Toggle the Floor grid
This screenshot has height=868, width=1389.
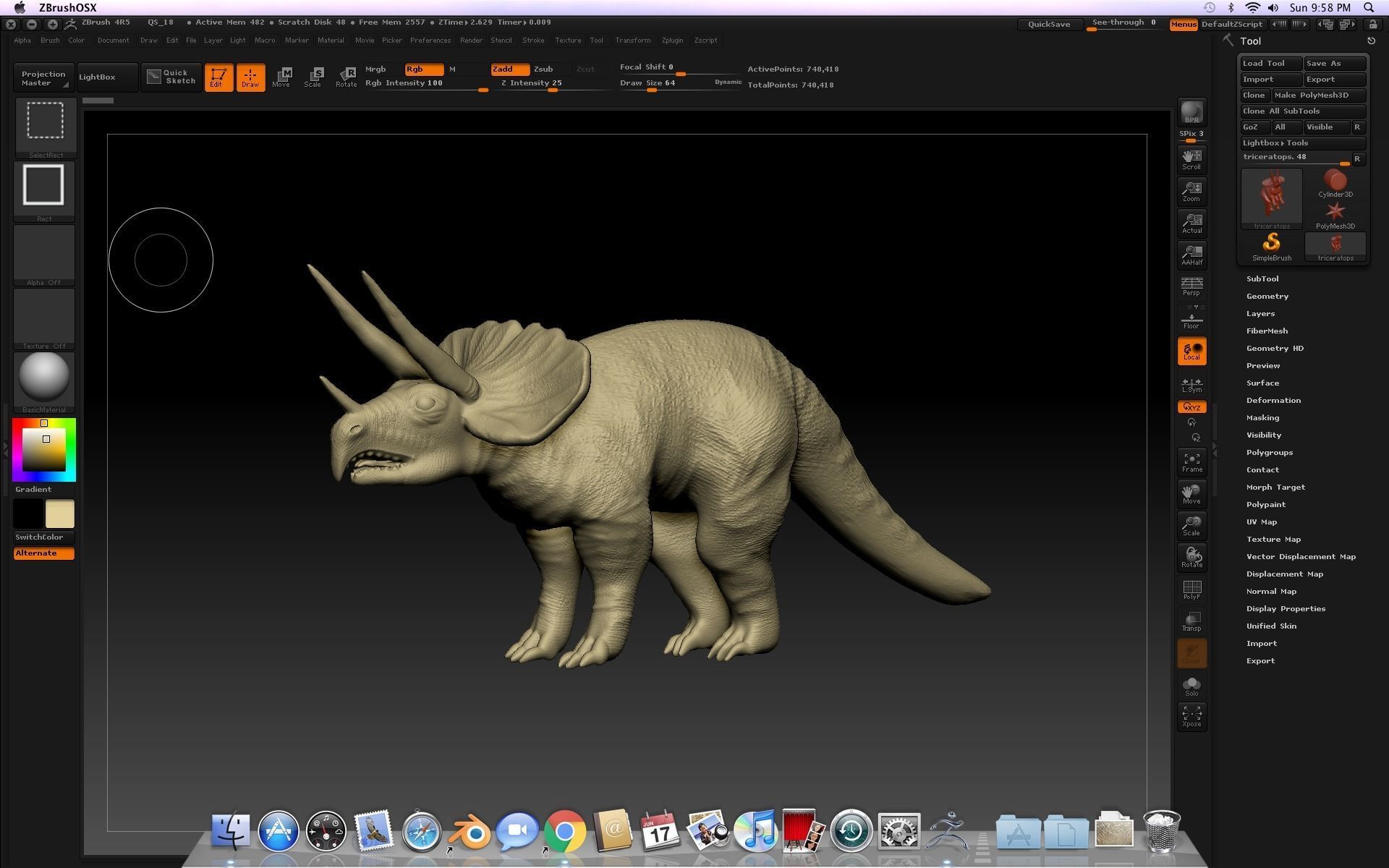[1192, 318]
